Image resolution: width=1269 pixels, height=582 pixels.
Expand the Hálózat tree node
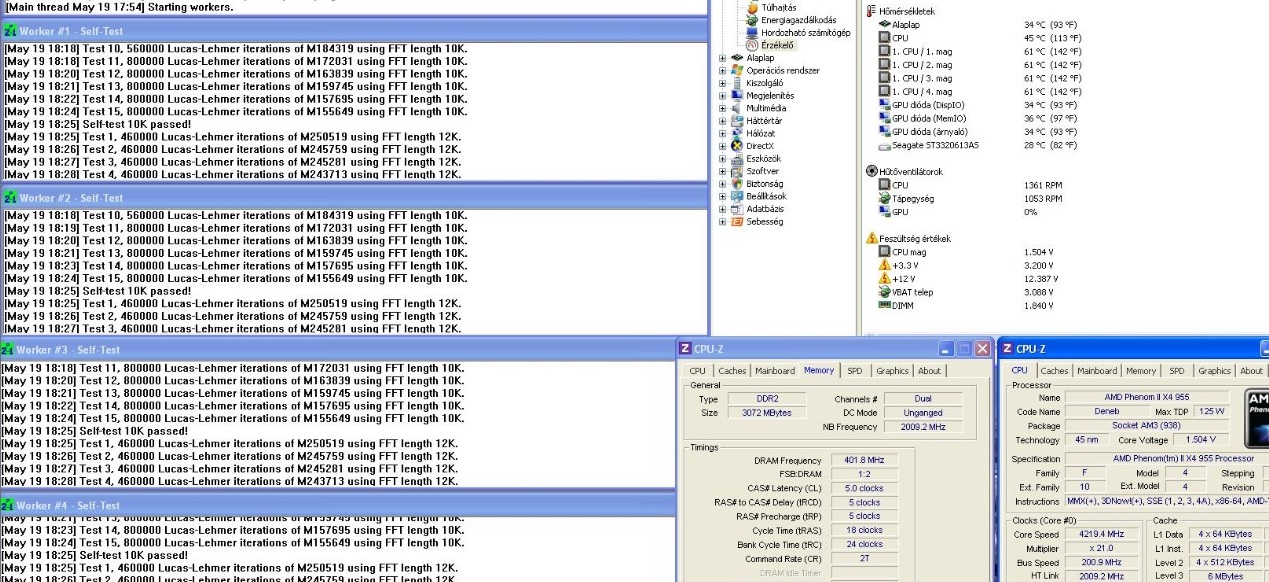coord(722,133)
